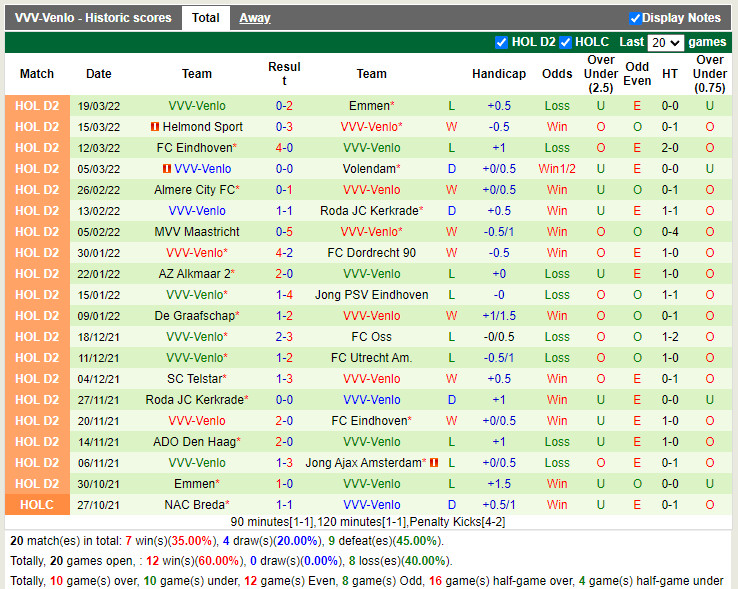Image resolution: width=738 pixels, height=589 pixels.
Task: Select MVV Maastricht team name
Action: [197, 232]
